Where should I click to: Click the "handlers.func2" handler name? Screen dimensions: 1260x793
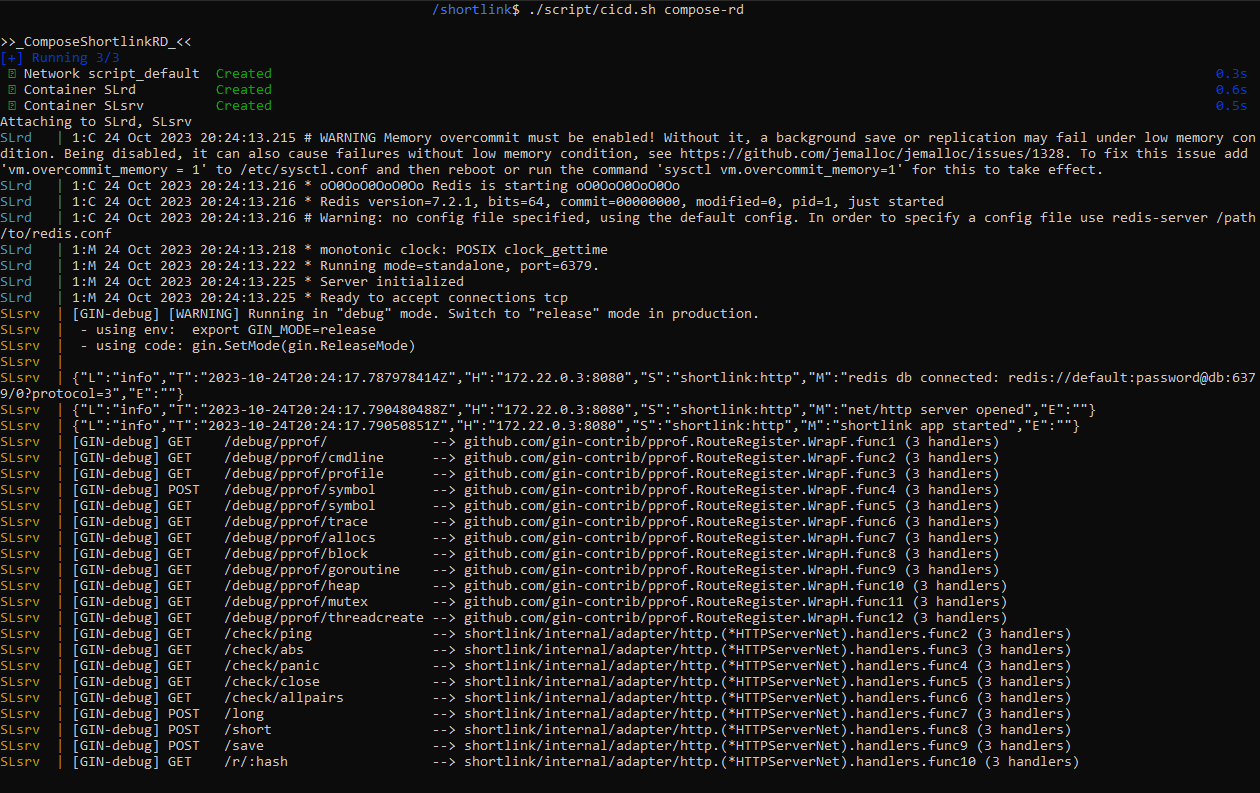(x=912, y=634)
